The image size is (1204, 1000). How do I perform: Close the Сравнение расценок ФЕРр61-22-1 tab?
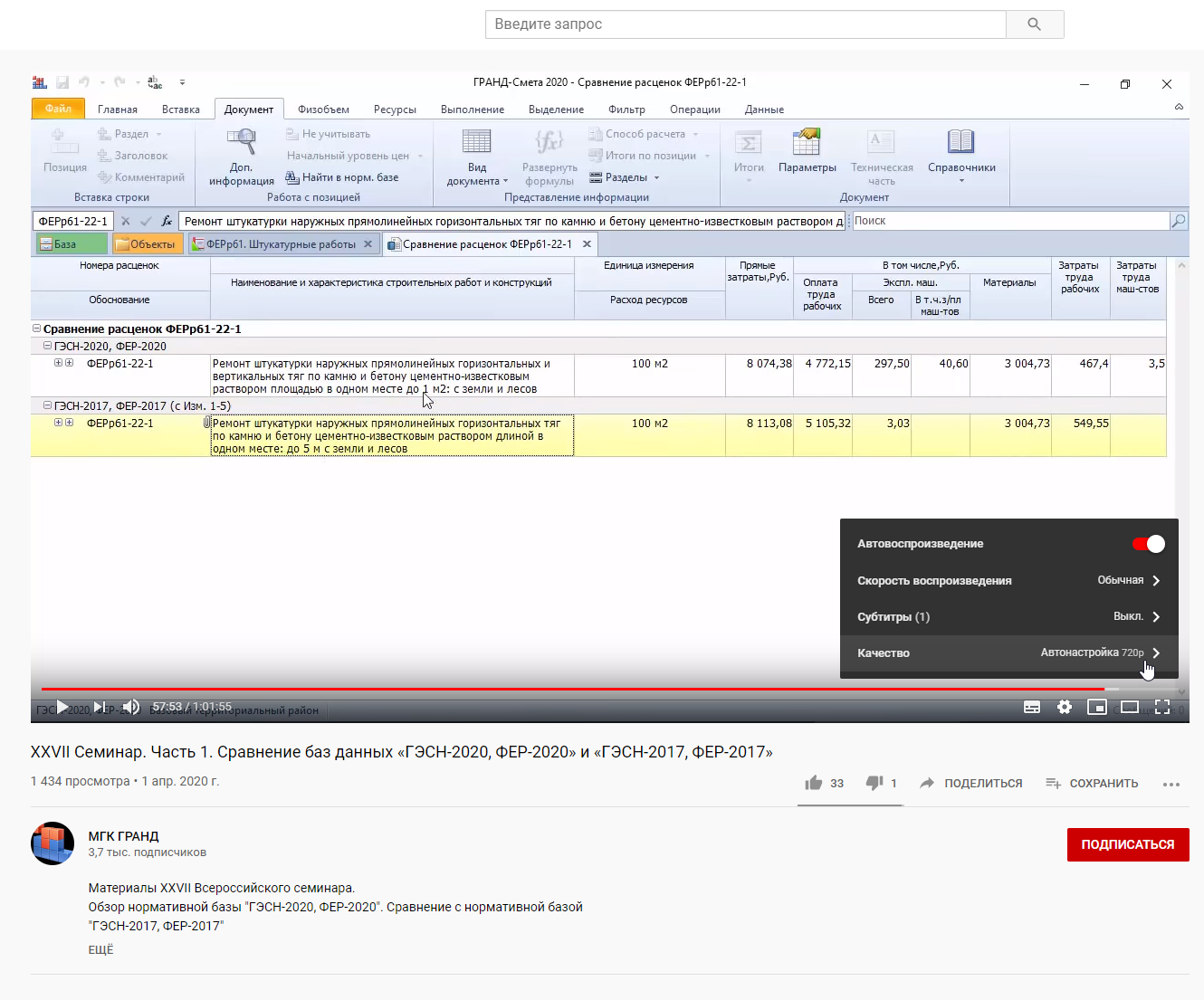point(587,244)
